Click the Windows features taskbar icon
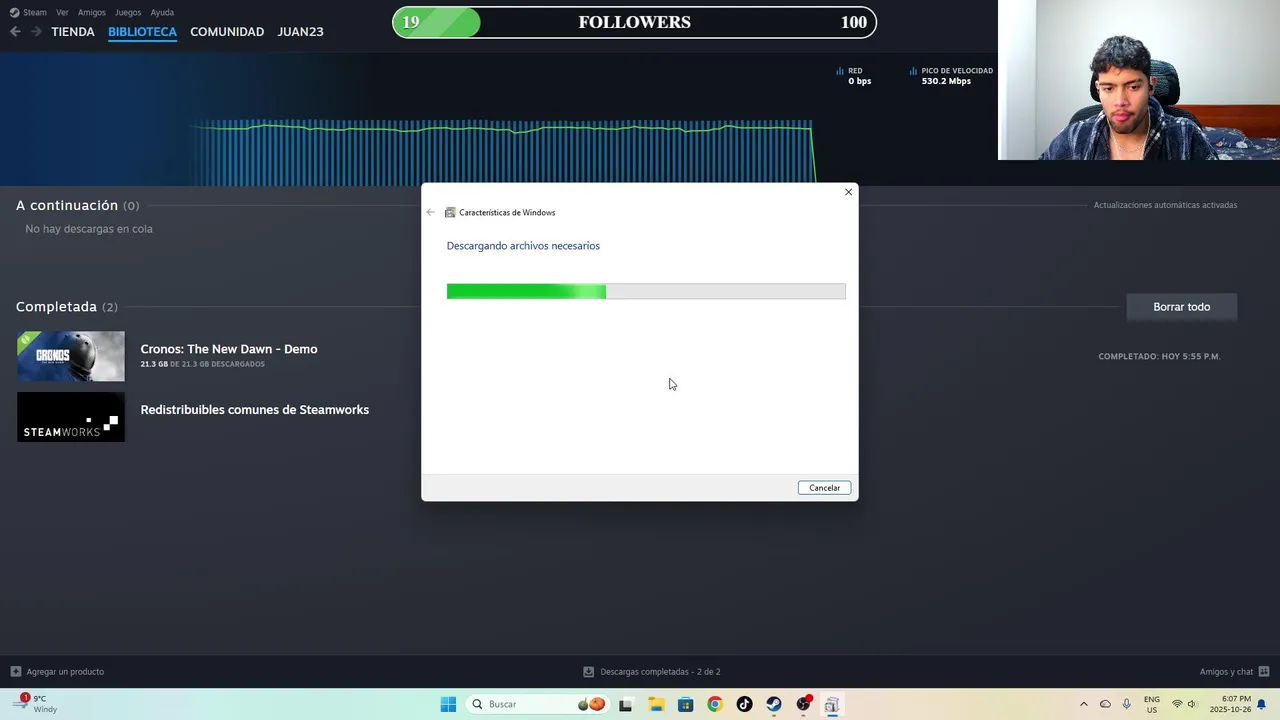This screenshot has height=720, width=1280. [x=831, y=704]
